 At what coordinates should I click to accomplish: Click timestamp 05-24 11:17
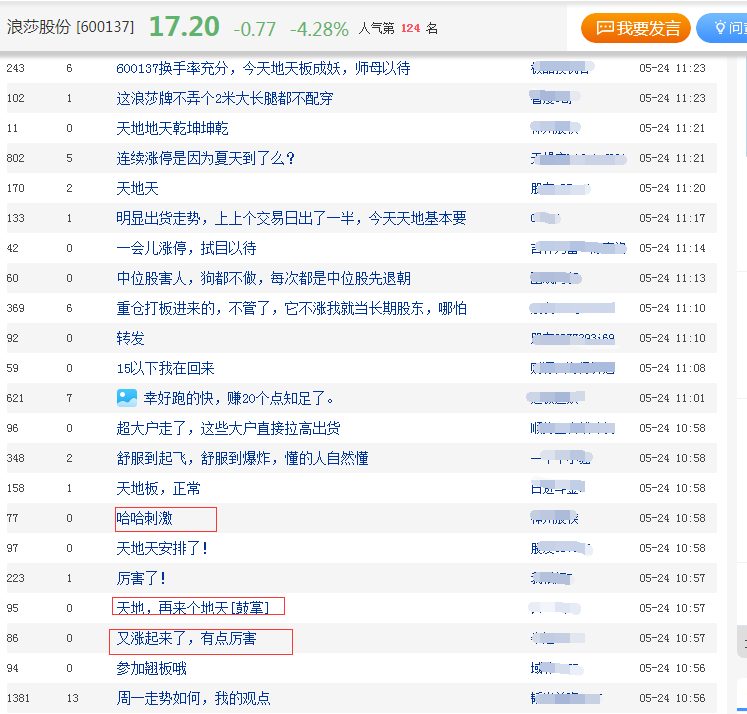click(x=672, y=219)
